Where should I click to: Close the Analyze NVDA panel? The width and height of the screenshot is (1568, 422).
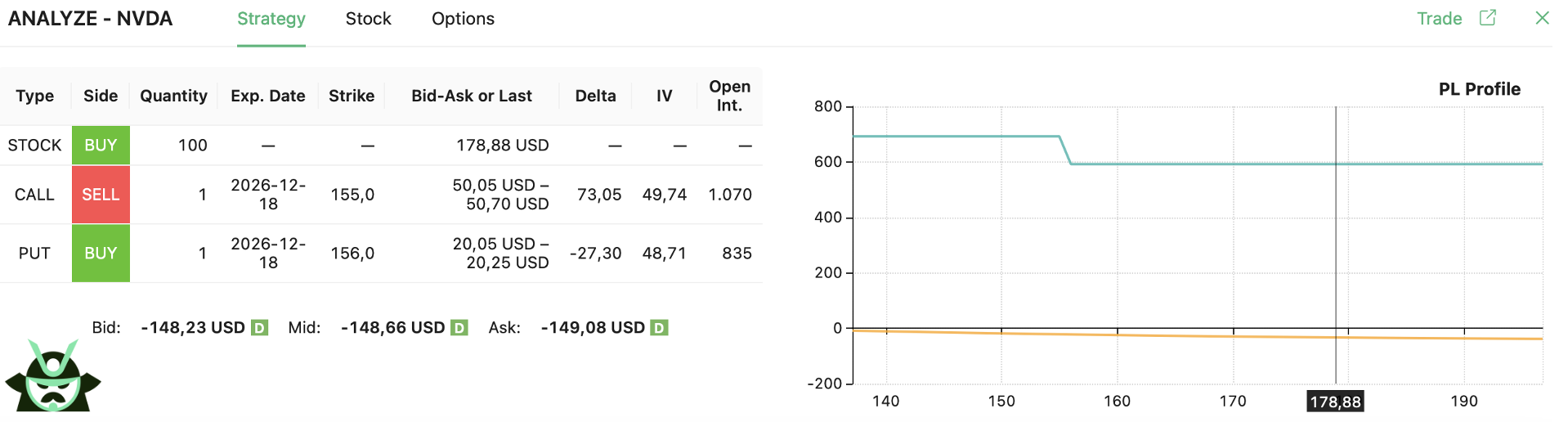tap(1542, 18)
